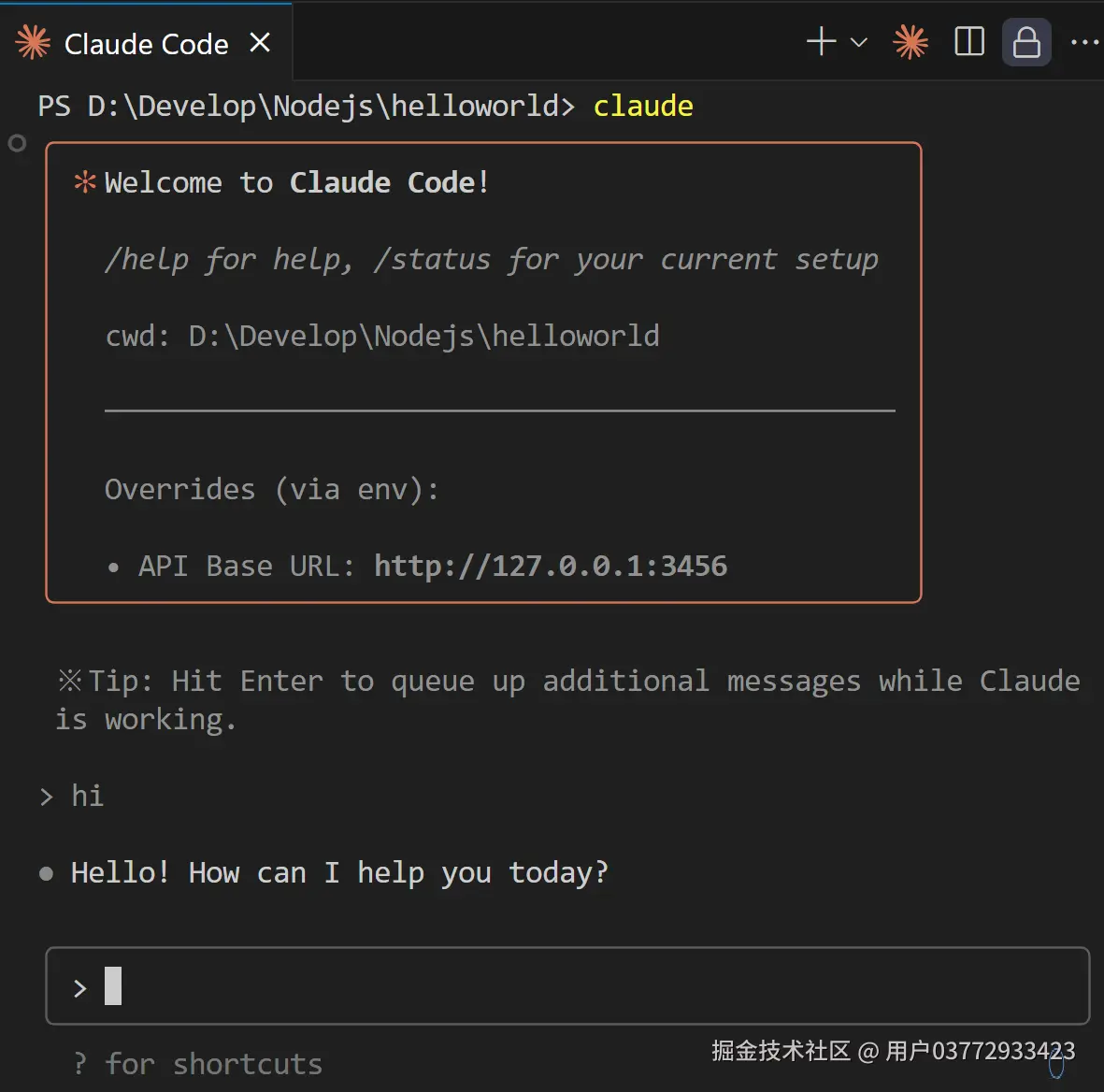
Task: Click the bullet before the Hello response
Action: (46, 874)
